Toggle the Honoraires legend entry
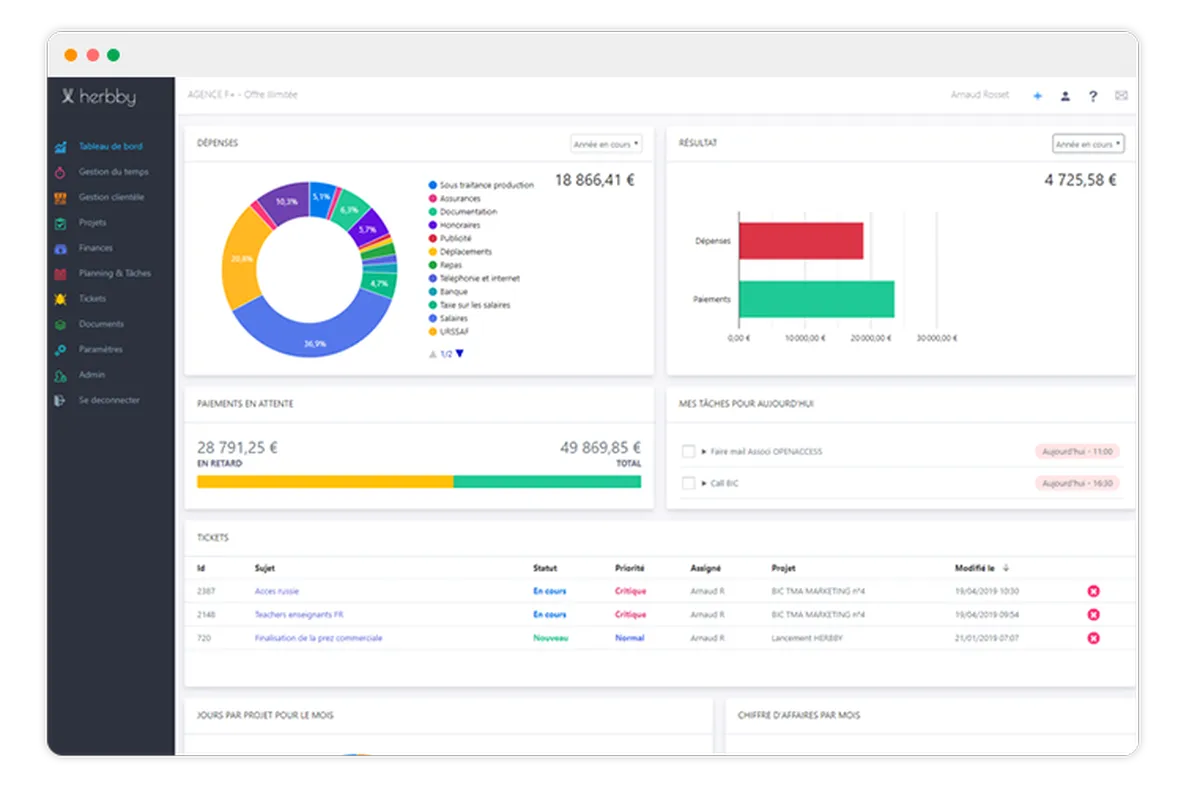Image resolution: width=1200 pixels, height=787 pixels. click(453, 225)
